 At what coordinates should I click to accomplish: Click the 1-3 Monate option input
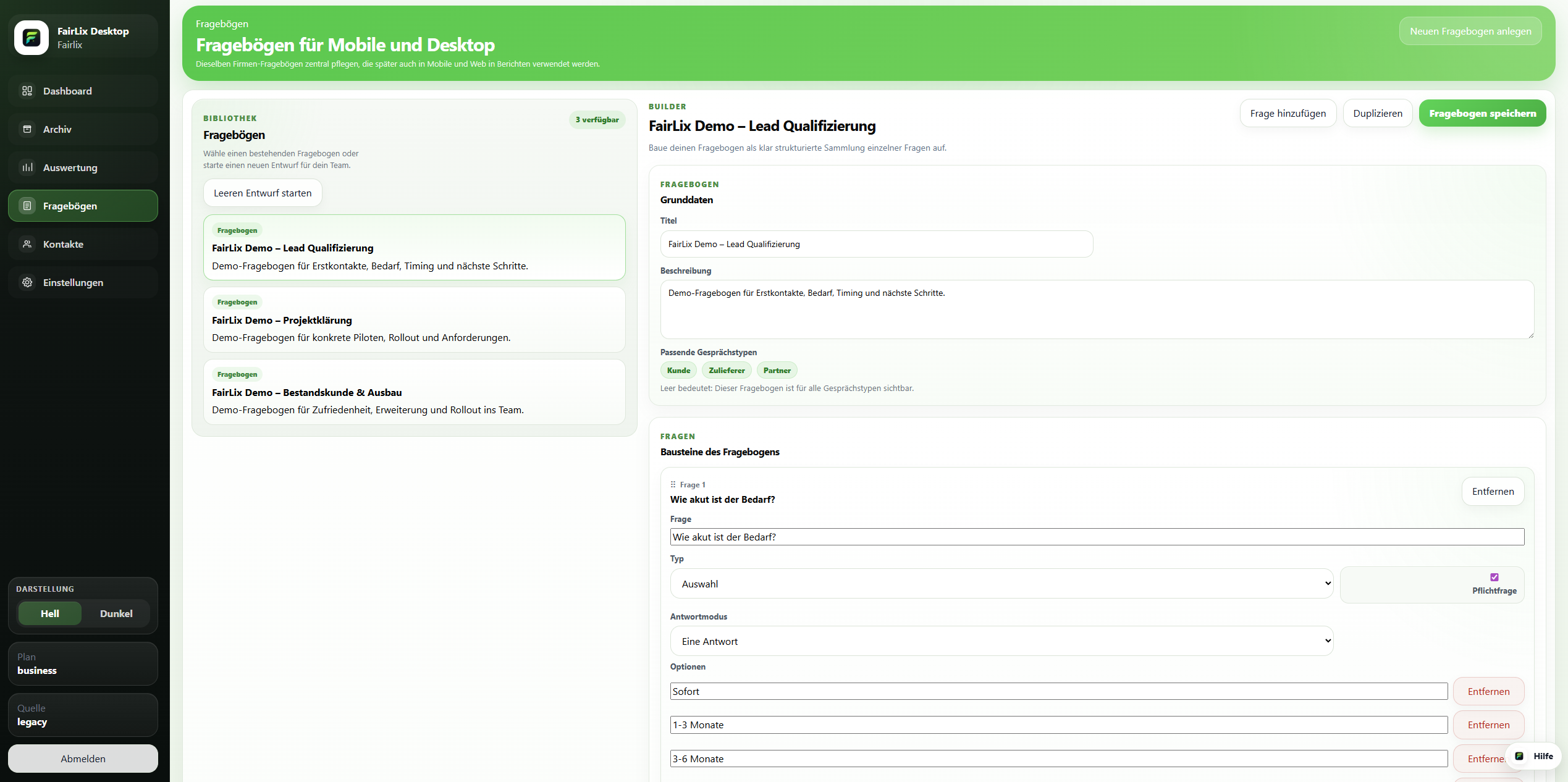[x=1058, y=725]
